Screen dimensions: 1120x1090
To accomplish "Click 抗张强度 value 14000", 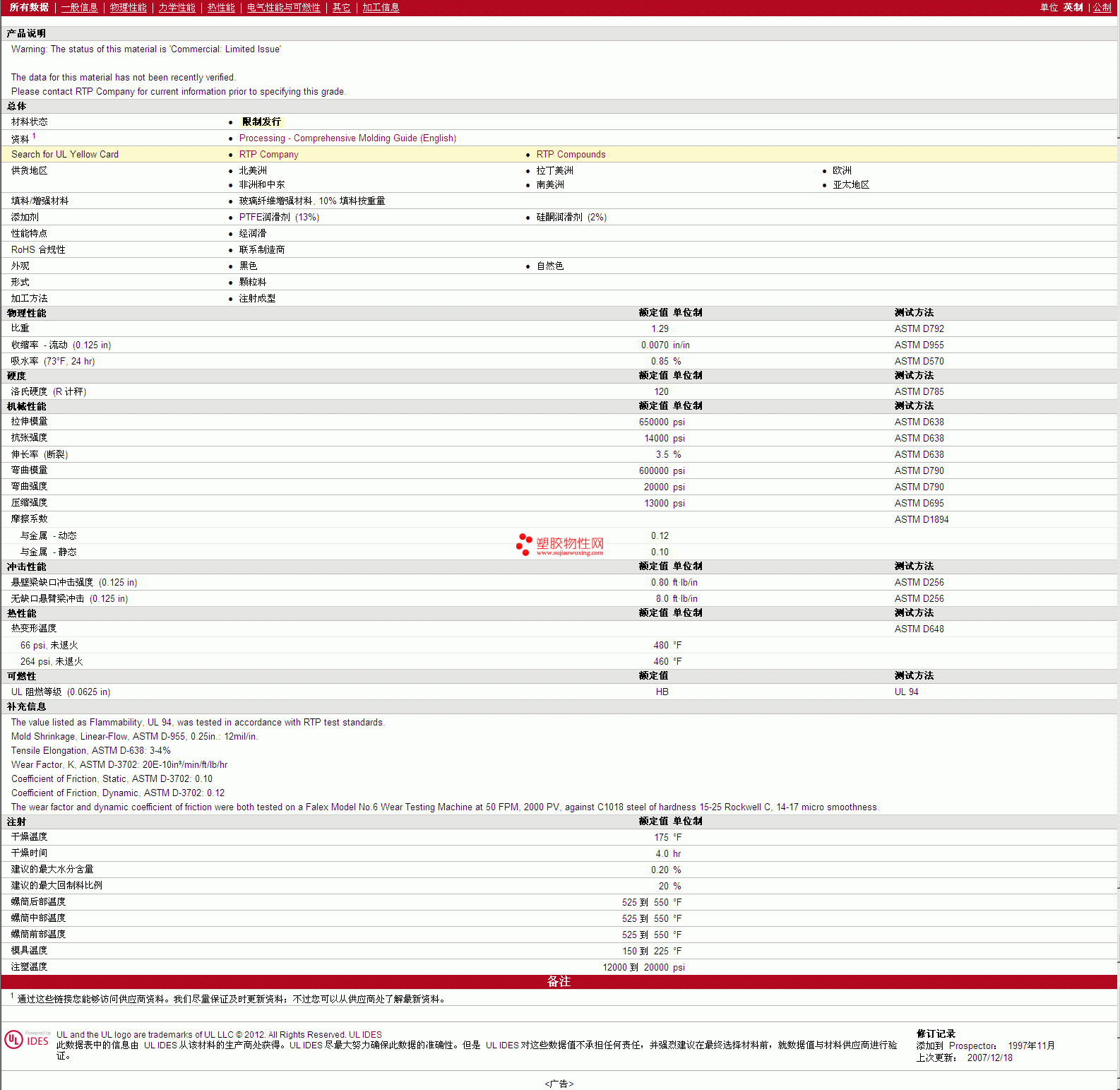I will pos(656,439).
